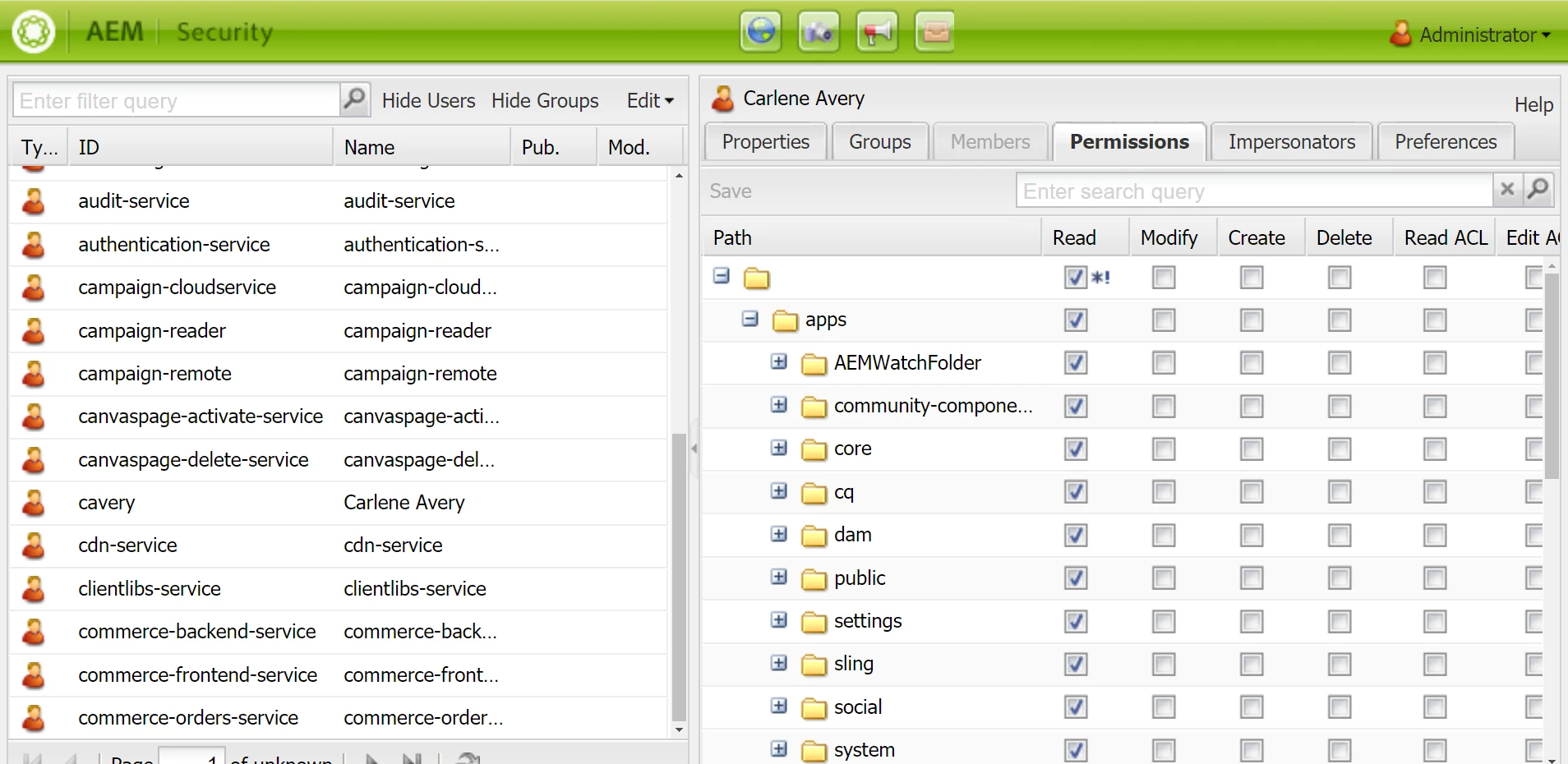Viewport: 1568px width, 764px height.
Task: Collapse left panel via splitter arrow
Action: pos(694,449)
